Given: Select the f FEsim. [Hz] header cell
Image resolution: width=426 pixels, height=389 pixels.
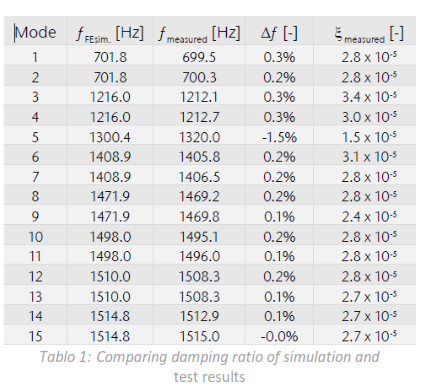Looking at the screenshot, I should pos(110,33).
